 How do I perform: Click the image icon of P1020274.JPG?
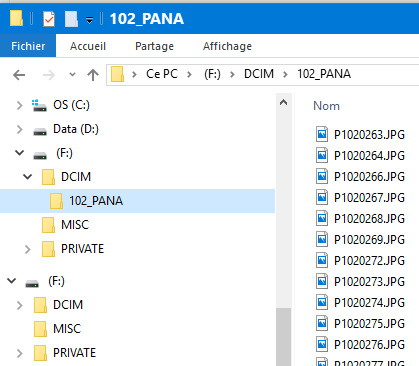[x=322, y=302]
